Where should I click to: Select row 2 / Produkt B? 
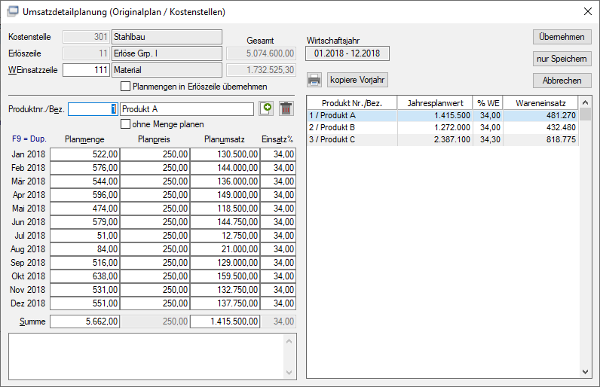click(442, 127)
